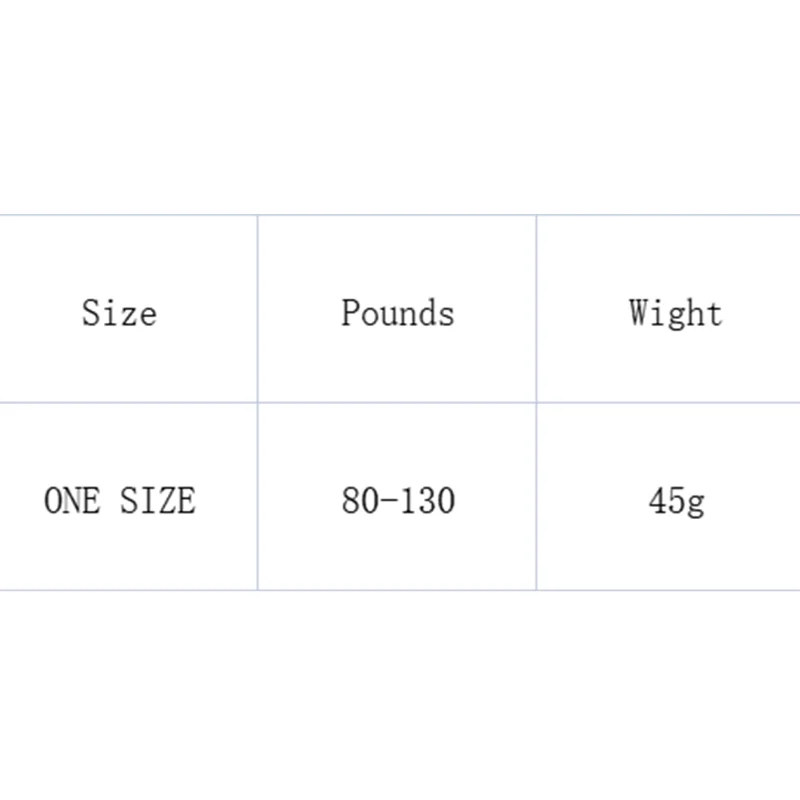Image resolution: width=800 pixels, height=800 pixels.
Task: Click table top border above Pounds
Action: click(x=397, y=215)
